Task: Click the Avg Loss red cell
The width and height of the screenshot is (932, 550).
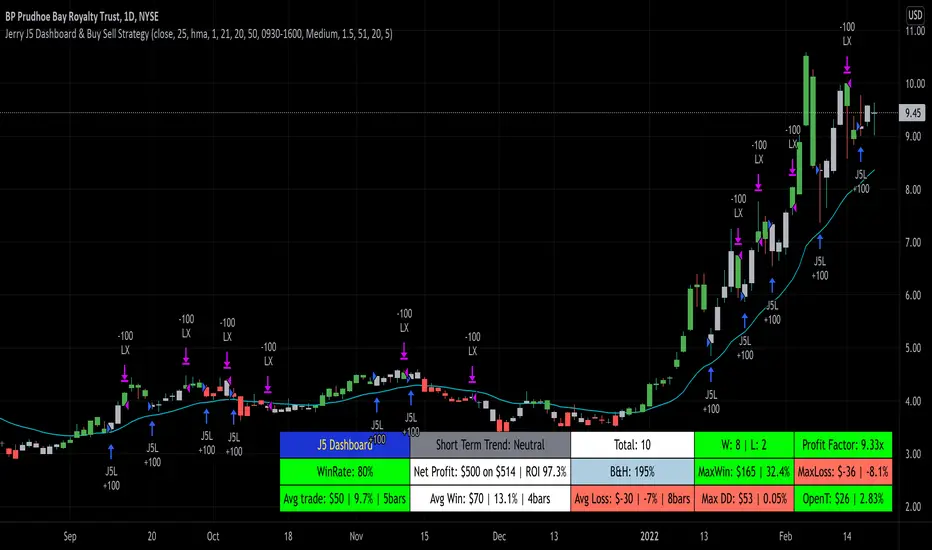Action: 632,498
